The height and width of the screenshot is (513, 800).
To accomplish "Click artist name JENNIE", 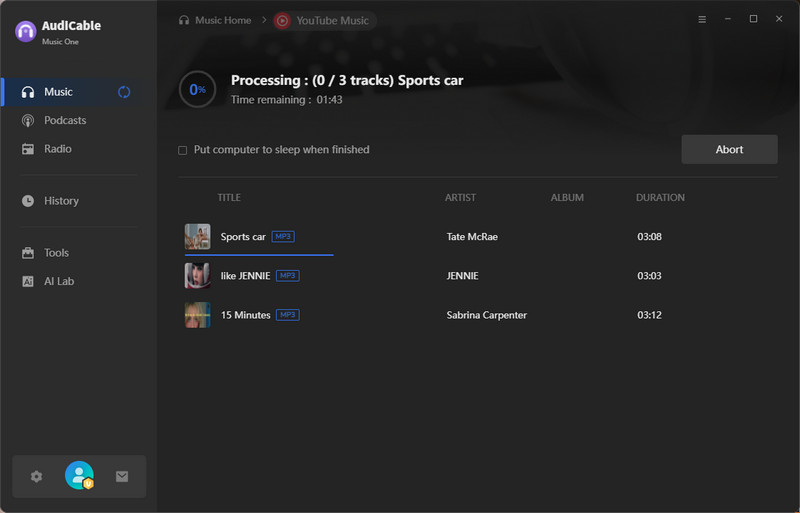I will [462, 276].
